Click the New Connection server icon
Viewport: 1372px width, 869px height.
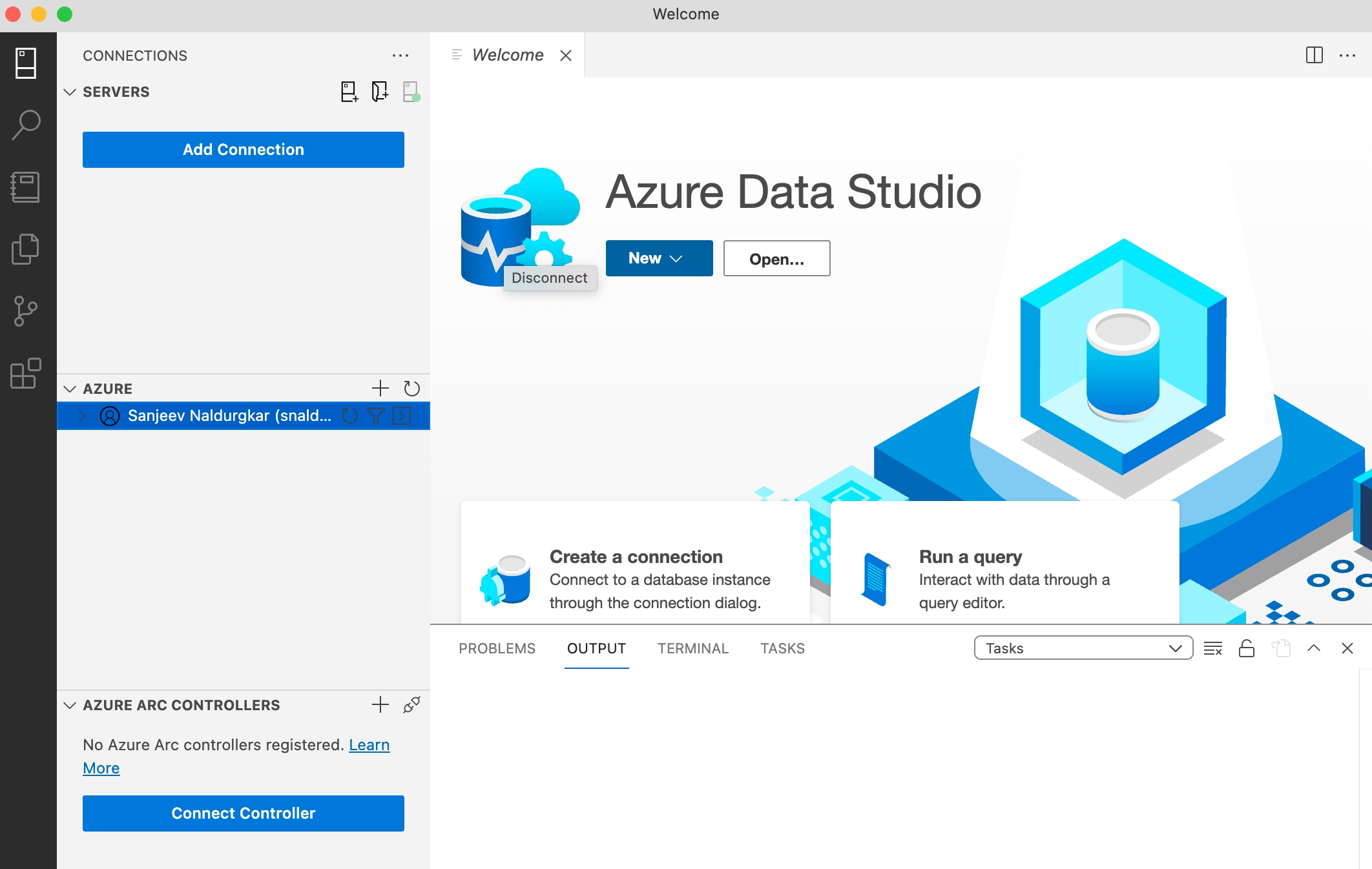click(349, 92)
